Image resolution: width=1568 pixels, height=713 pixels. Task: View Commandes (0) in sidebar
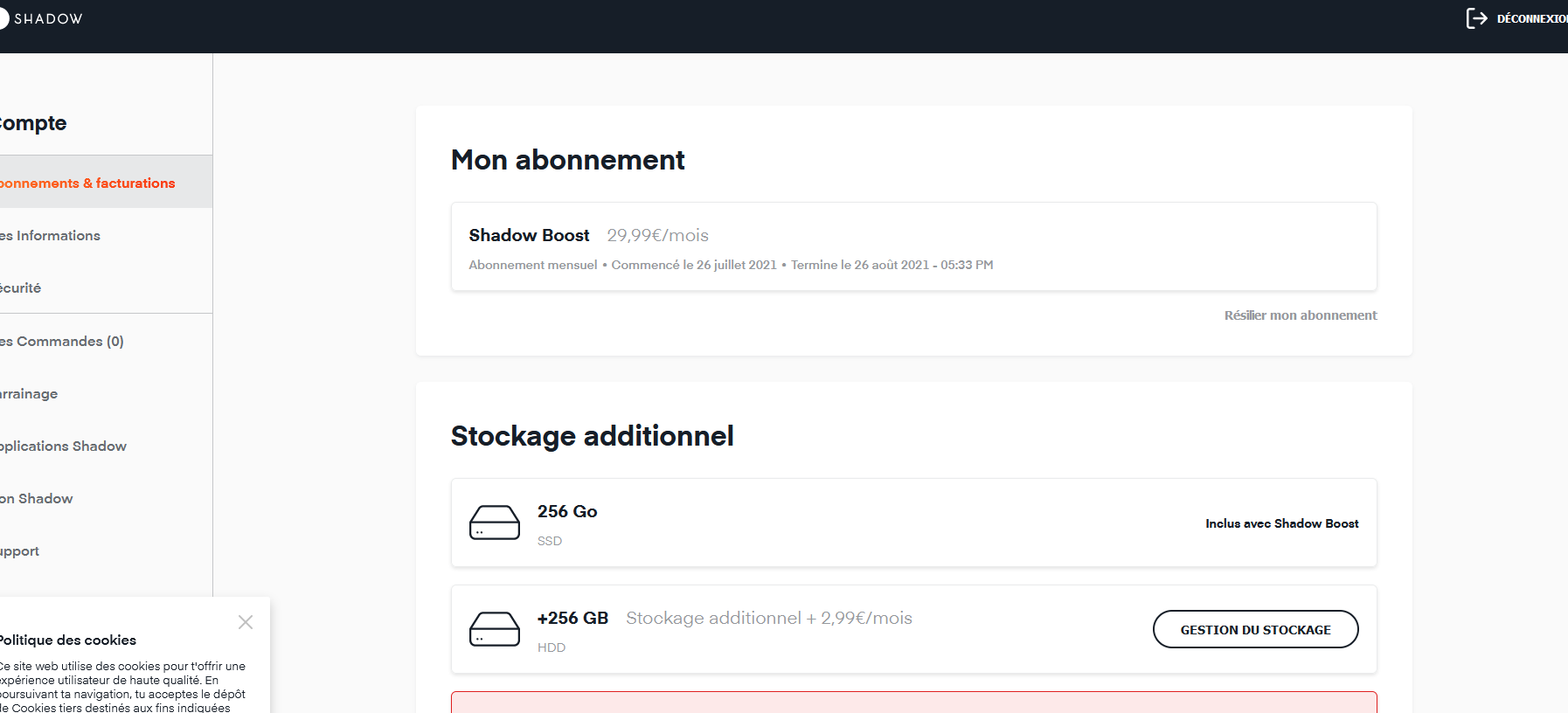pos(63,342)
